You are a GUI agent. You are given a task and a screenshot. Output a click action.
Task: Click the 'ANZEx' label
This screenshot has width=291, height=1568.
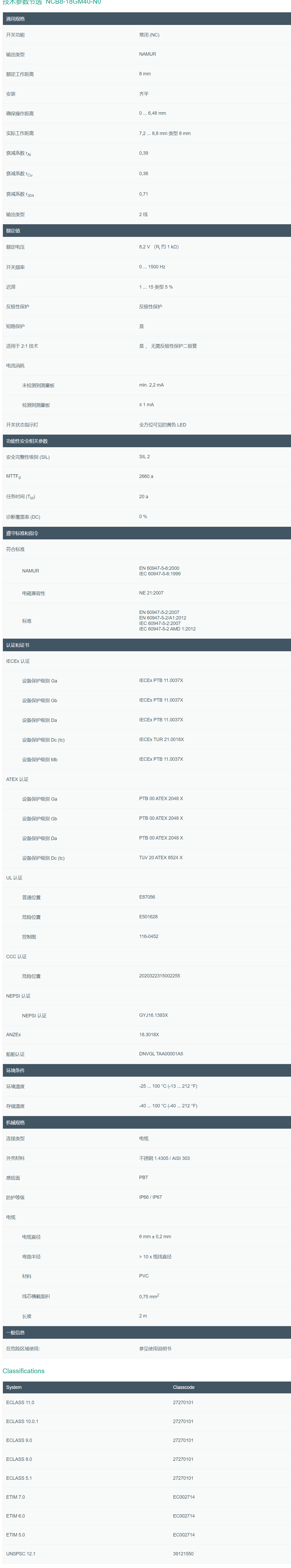(x=13, y=1035)
